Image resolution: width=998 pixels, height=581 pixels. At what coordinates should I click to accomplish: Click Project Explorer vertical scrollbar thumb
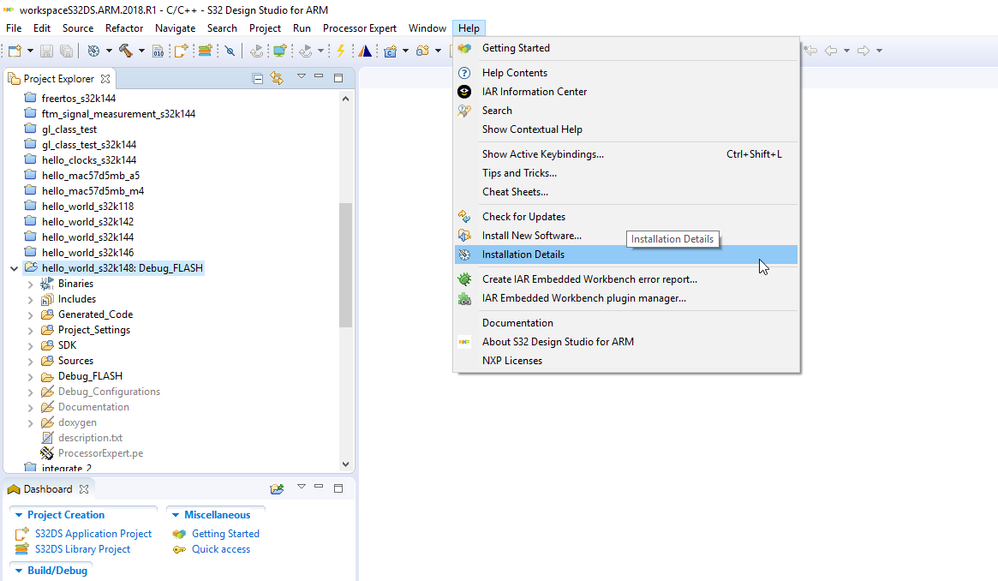(346, 265)
